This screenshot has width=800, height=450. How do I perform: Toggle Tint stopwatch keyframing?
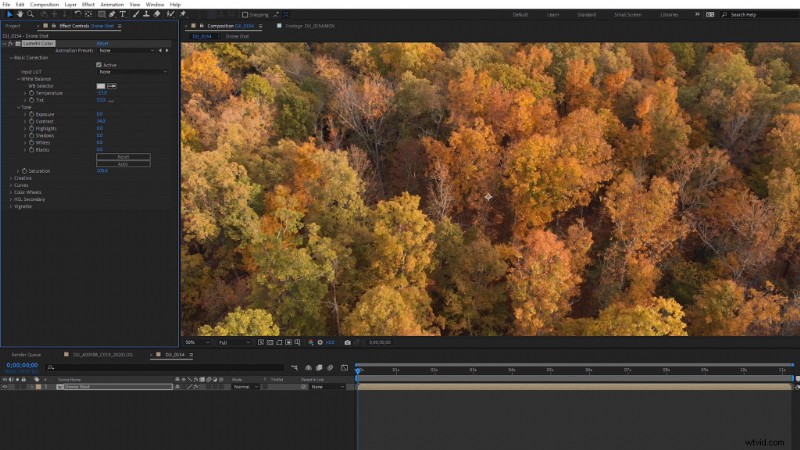[x=32, y=101]
